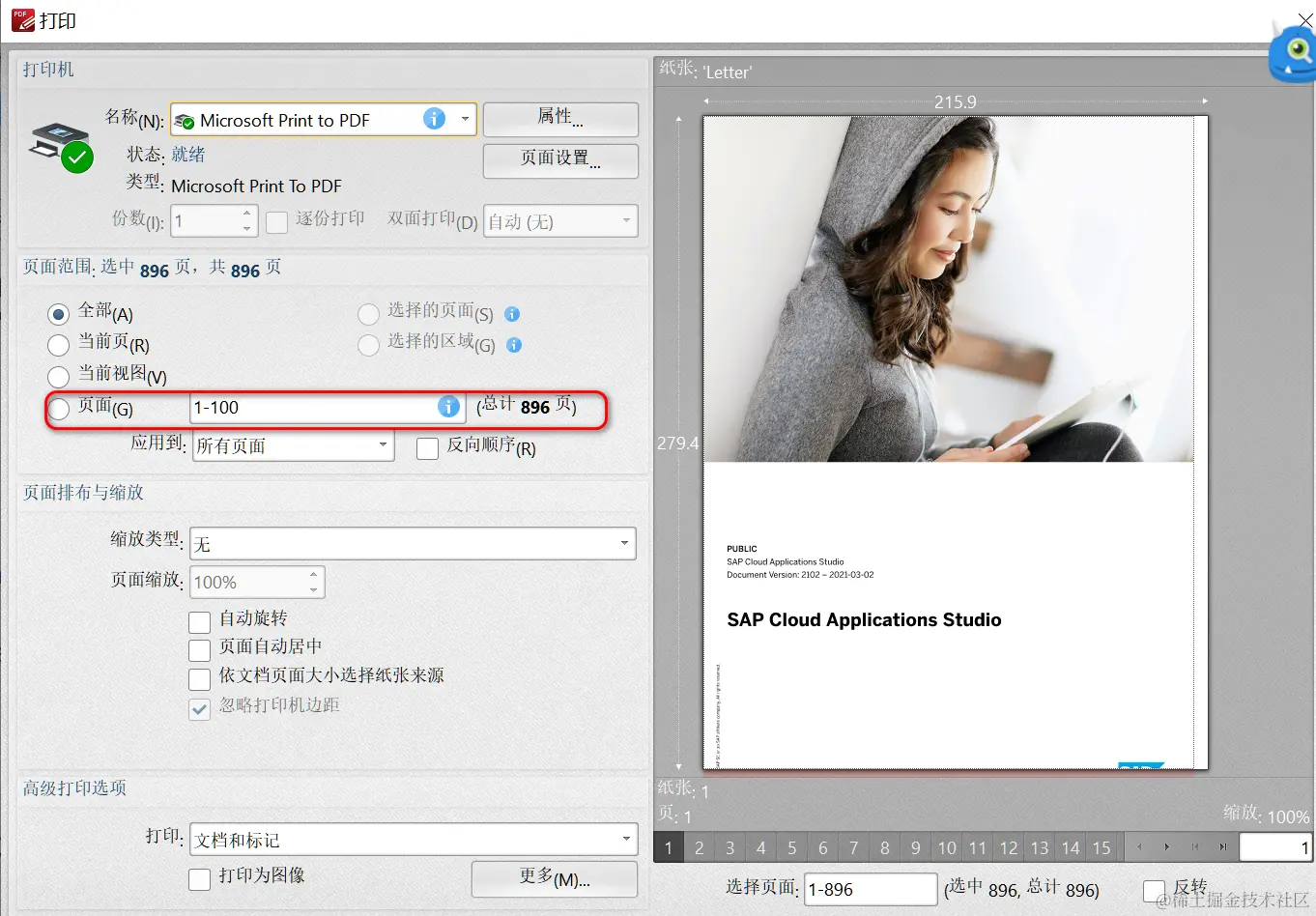Switch preview to page 9 tab
Viewport: 1316px width, 916px height.
916,847
